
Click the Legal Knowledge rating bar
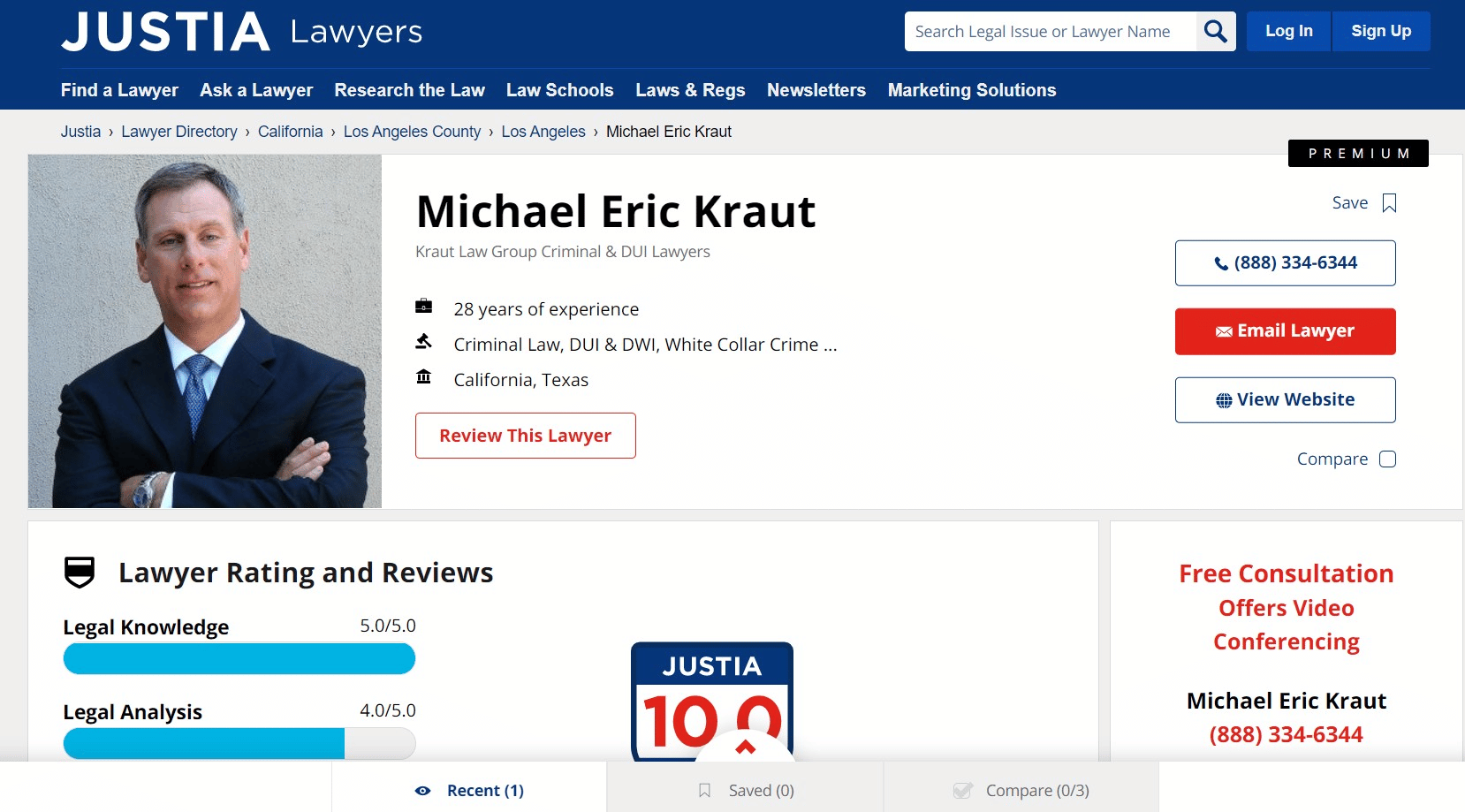[x=239, y=659]
